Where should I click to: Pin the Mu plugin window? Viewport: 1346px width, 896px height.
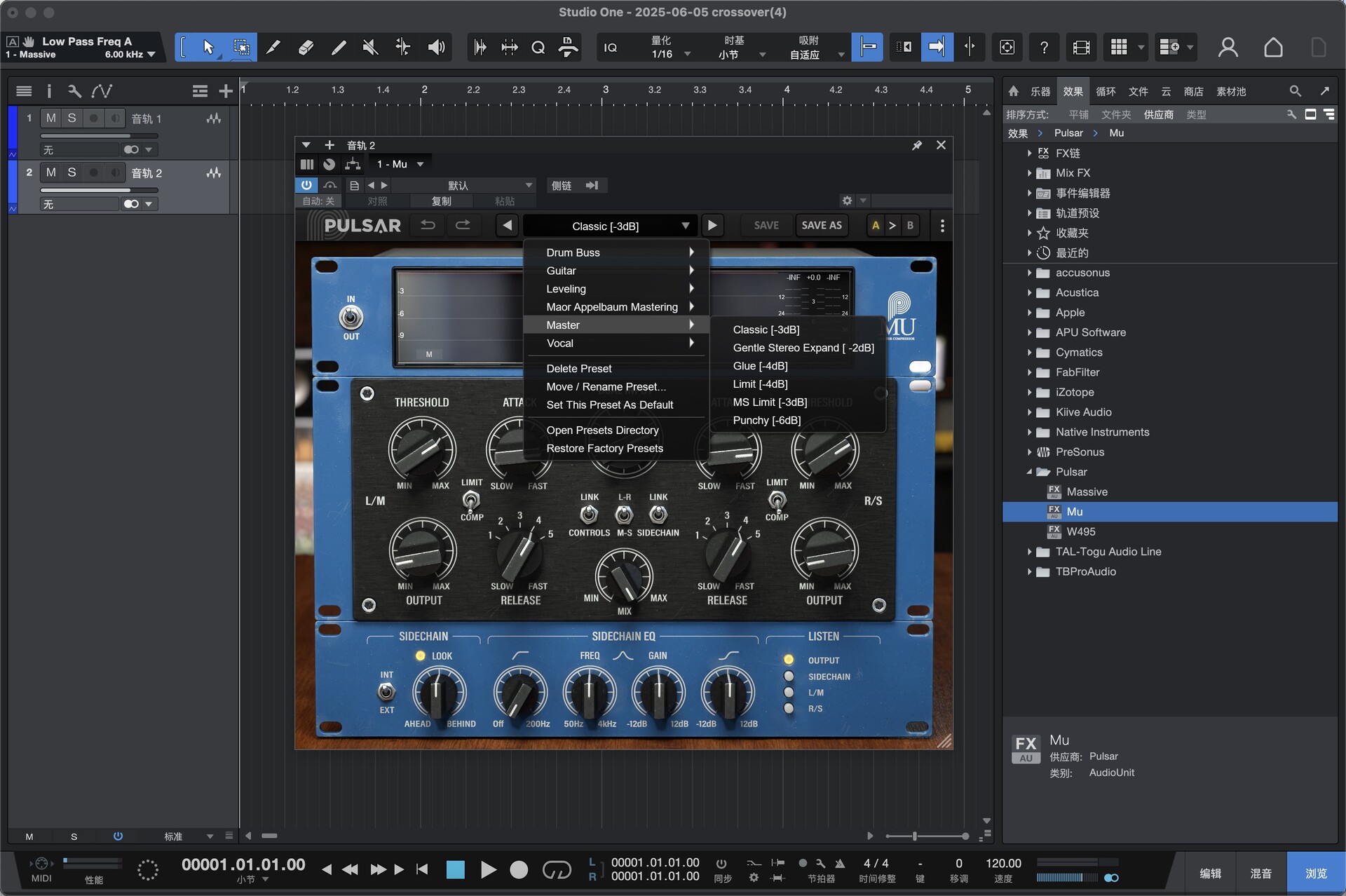917,145
